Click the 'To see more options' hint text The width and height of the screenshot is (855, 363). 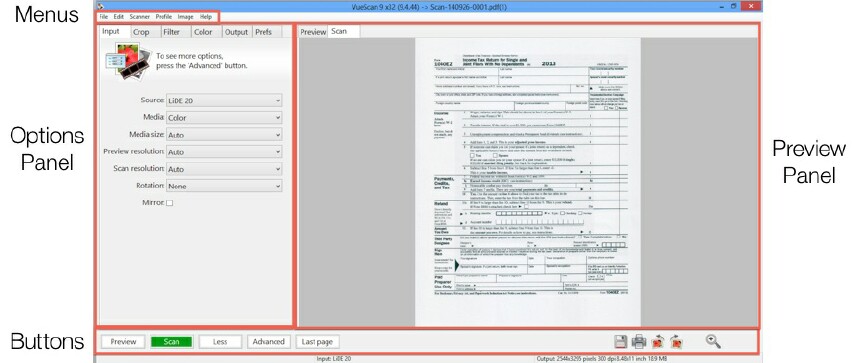[x=201, y=60]
